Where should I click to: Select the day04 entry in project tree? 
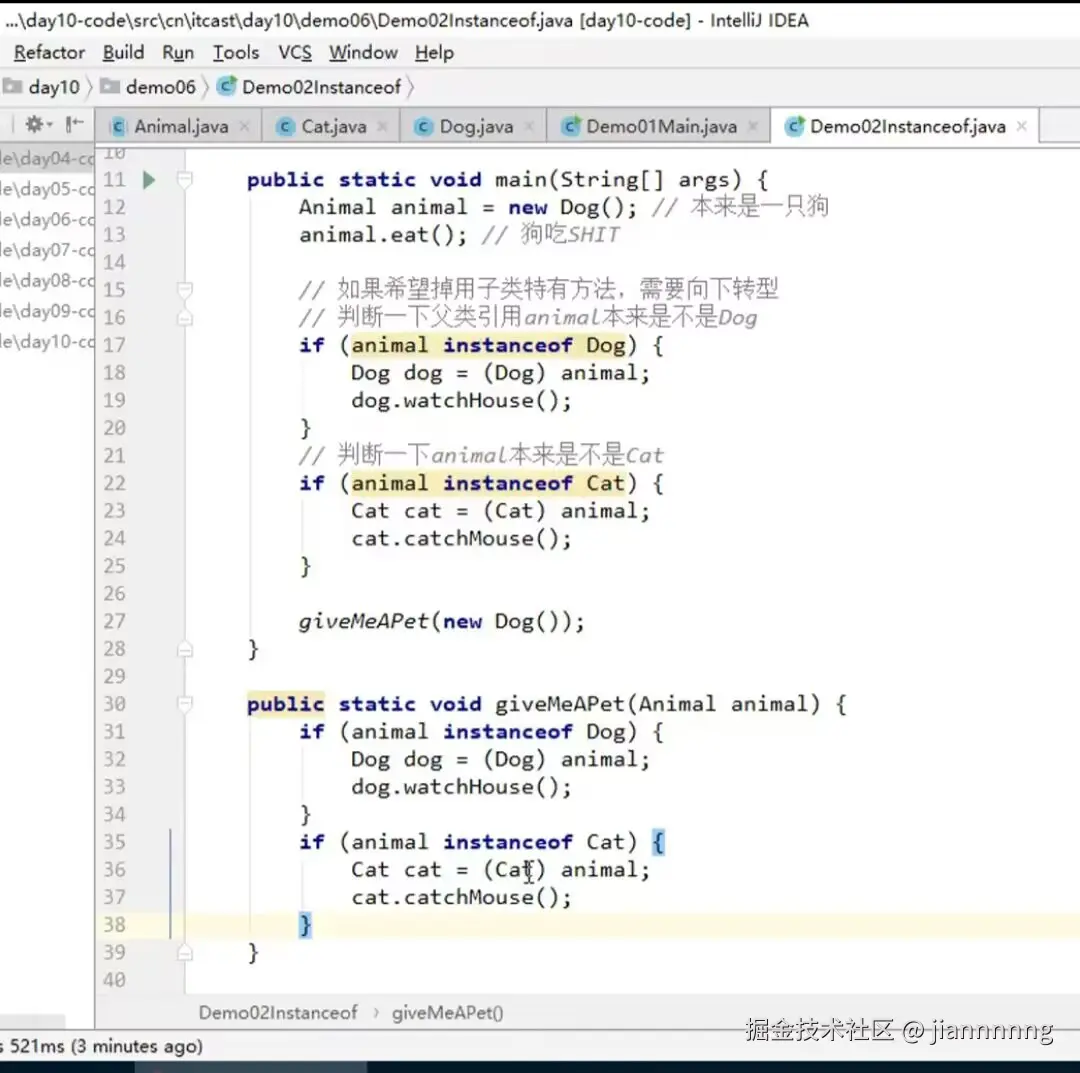click(x=47, y=158)
